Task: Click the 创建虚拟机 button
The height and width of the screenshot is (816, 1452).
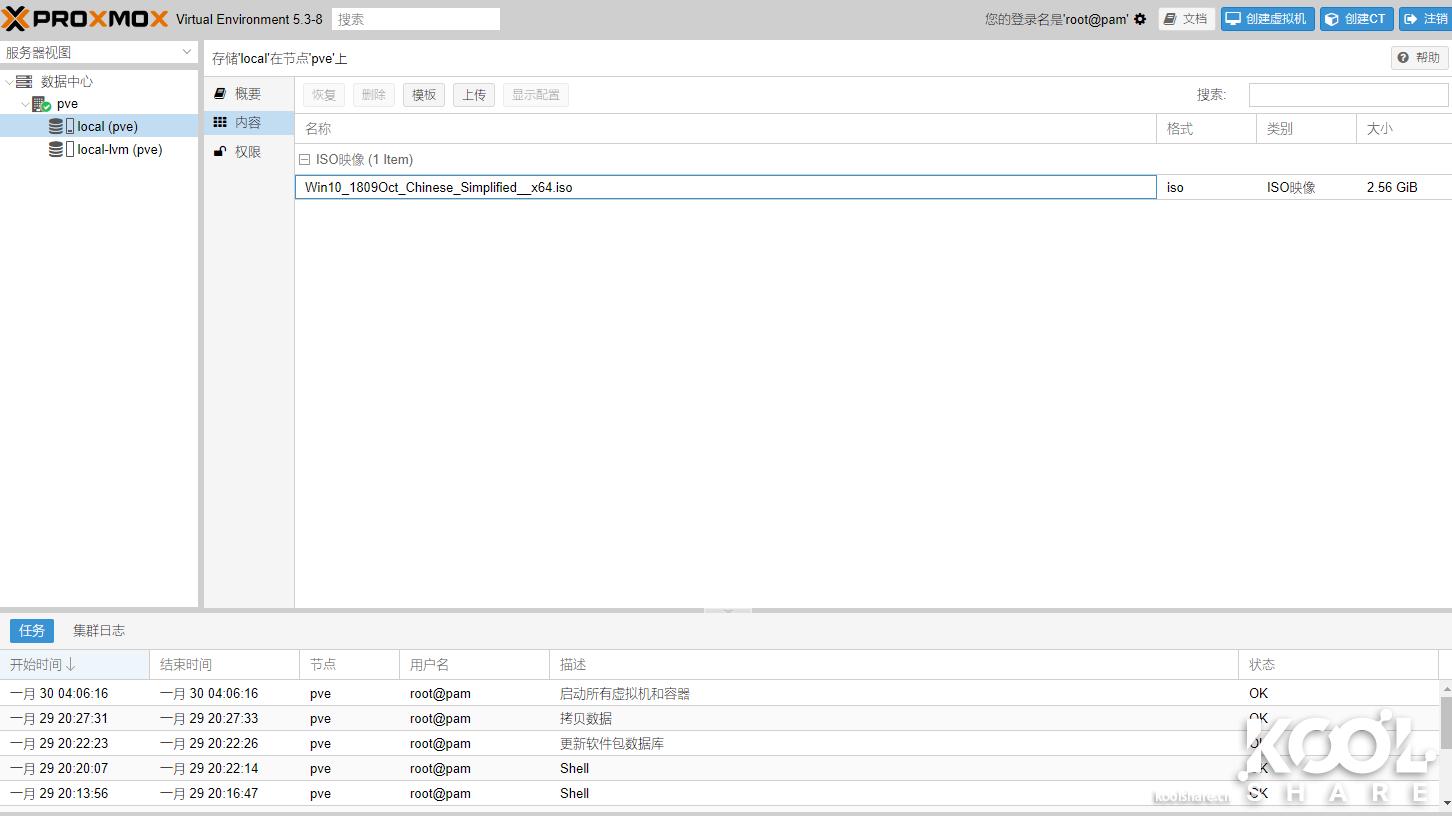Action: point(1266,19)
